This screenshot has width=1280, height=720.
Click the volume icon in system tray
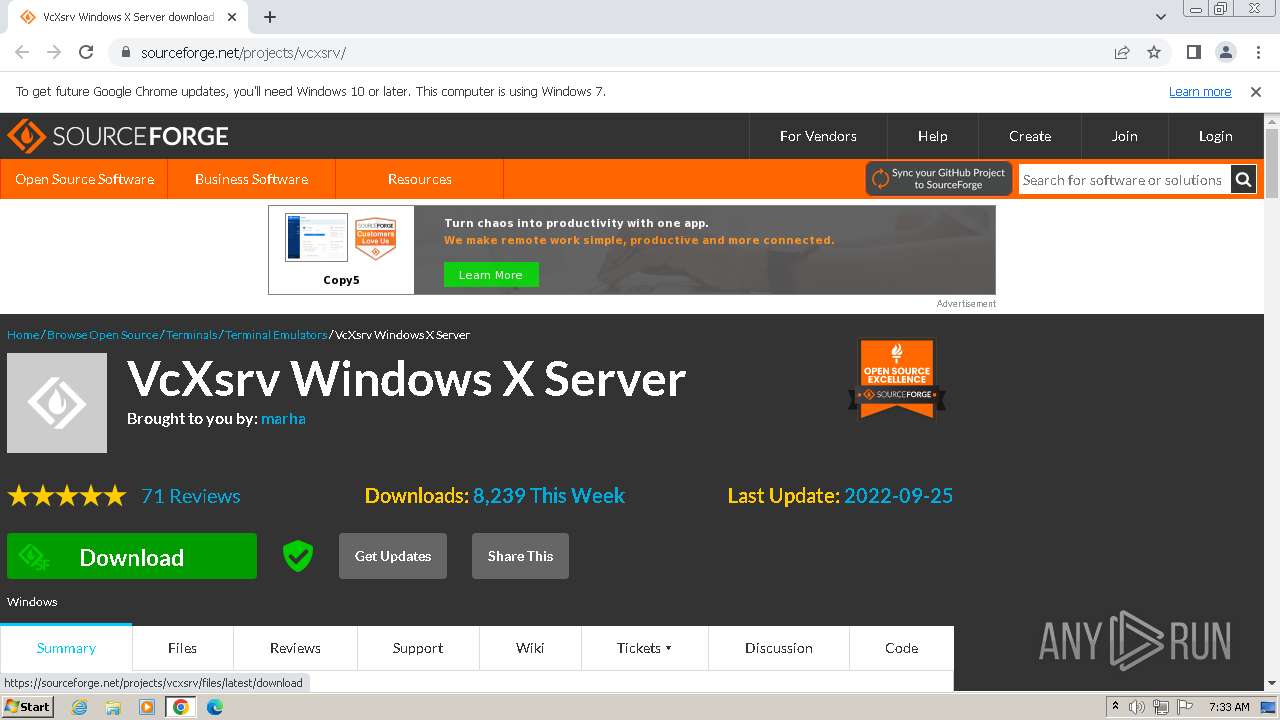click(x=1137, y=707)
